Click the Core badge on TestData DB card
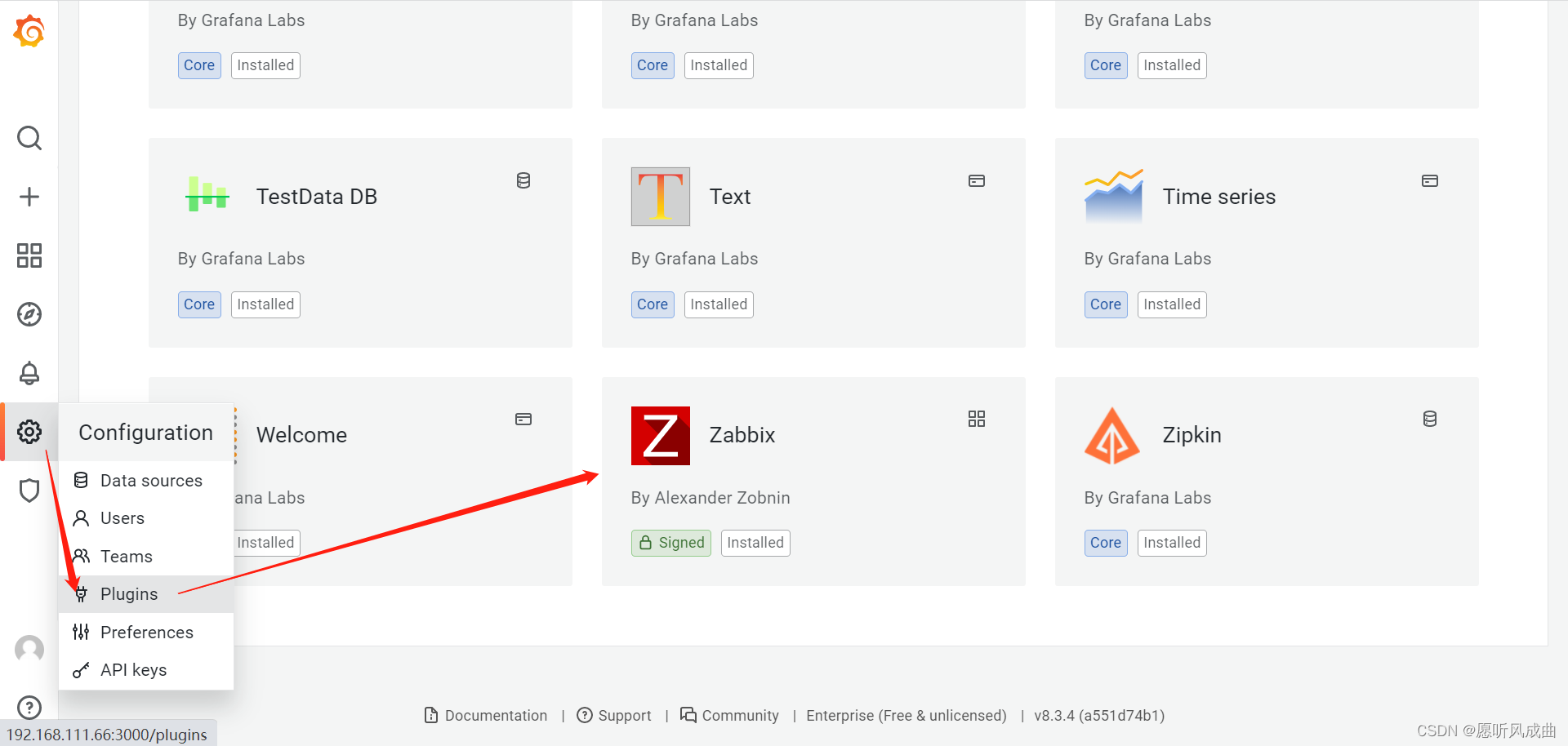This screenshot has width=1568, height=746. click(x=199, y=304)
